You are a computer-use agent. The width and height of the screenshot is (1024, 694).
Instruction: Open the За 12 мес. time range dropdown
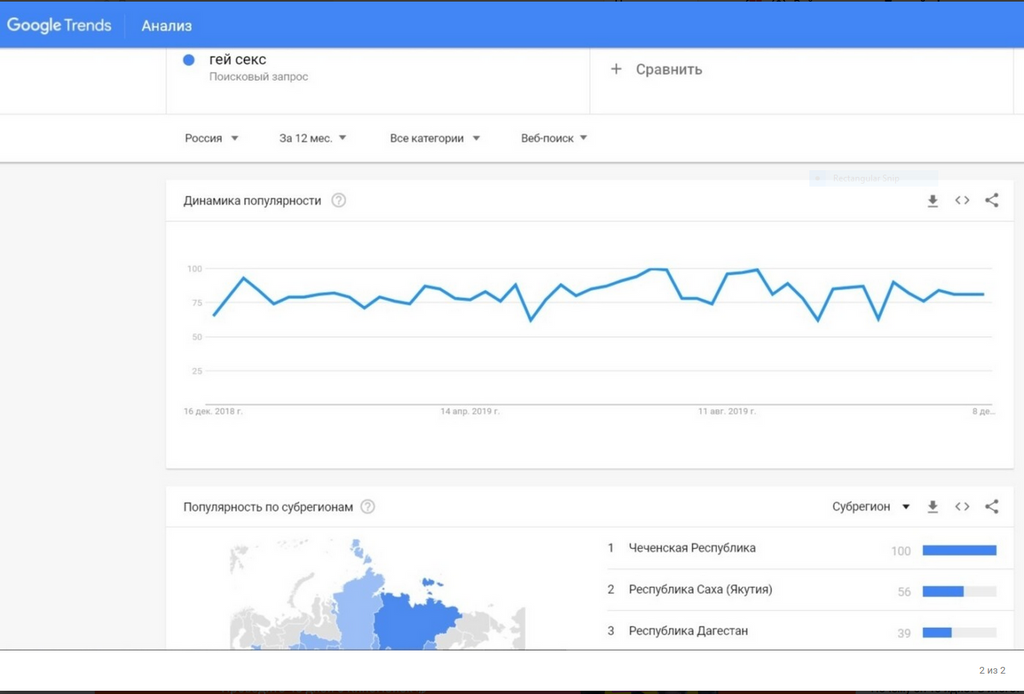click(313, 138)
